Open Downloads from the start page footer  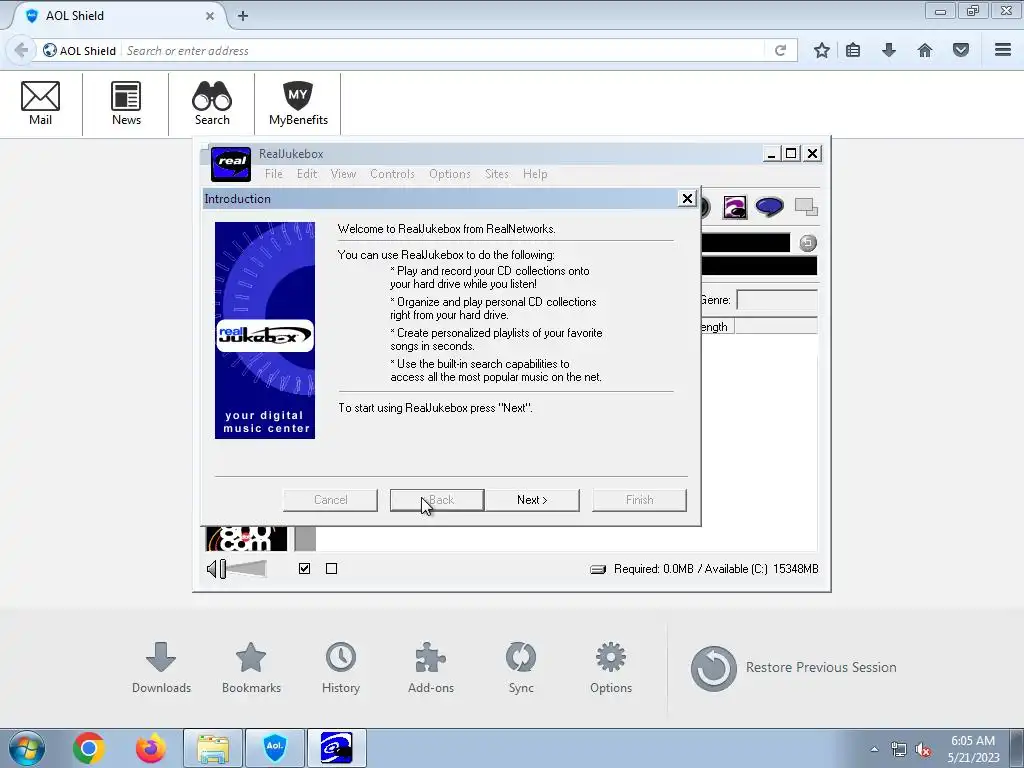[161, 667]
